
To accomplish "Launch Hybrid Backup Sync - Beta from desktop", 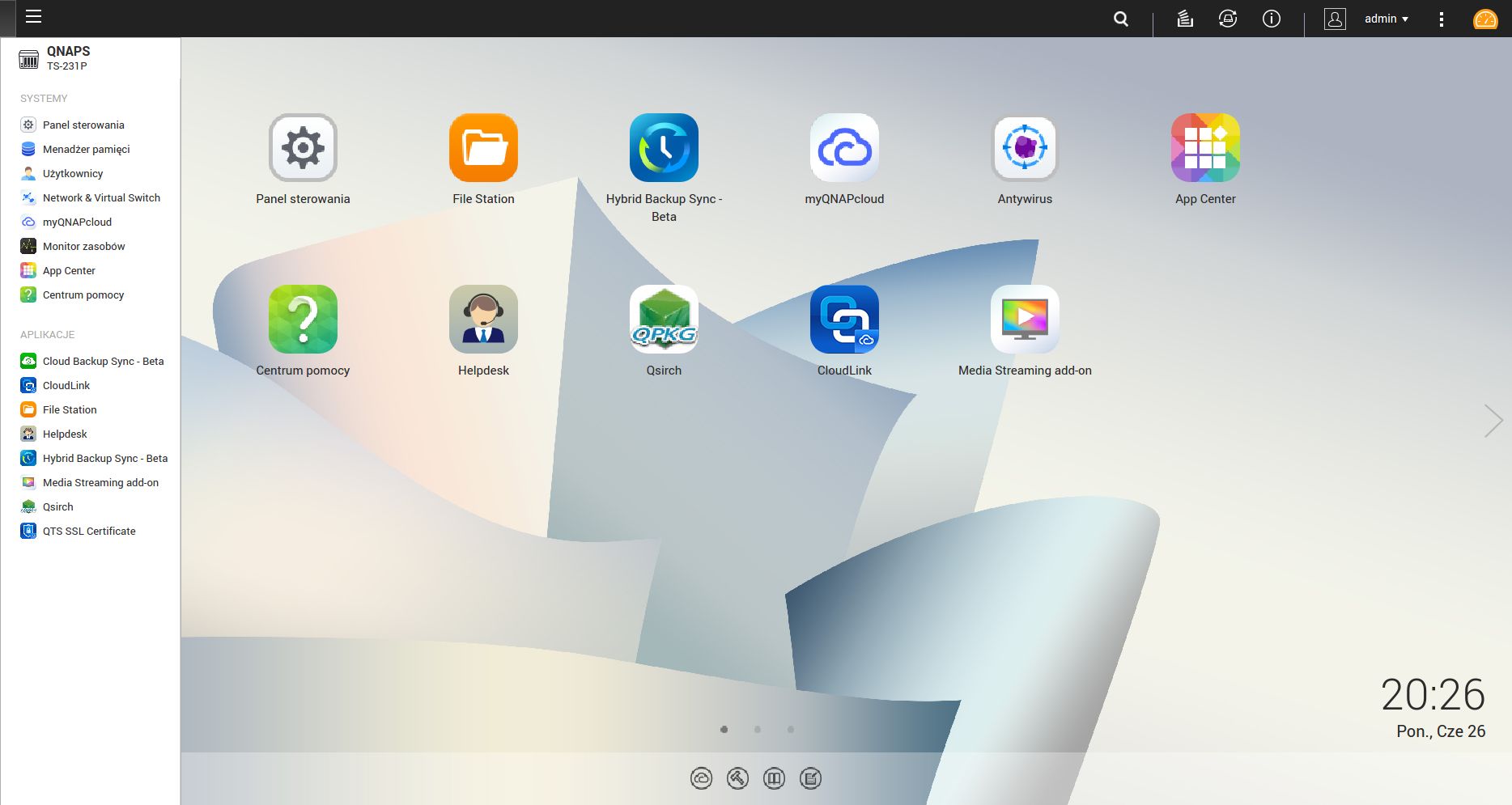I will (664, 148).
